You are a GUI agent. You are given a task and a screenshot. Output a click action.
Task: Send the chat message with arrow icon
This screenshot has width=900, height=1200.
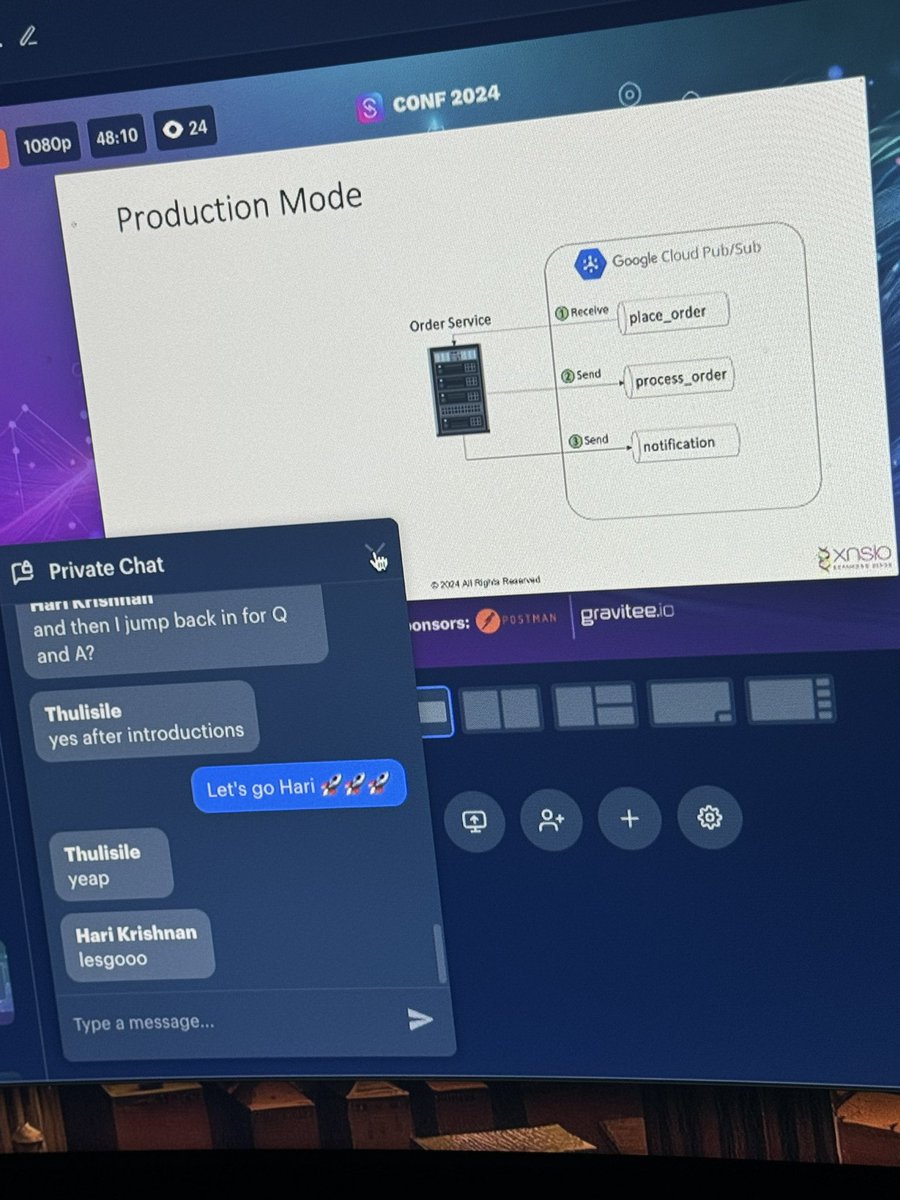420,1019
